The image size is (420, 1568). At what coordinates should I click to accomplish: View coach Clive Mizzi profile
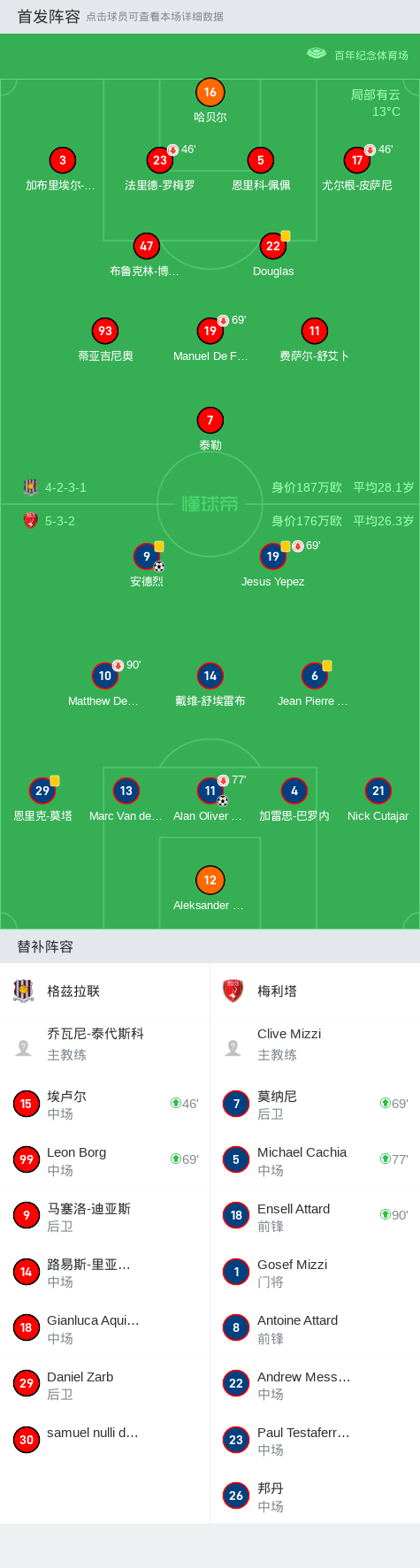pyautogui.click(x=315, y=1045)
